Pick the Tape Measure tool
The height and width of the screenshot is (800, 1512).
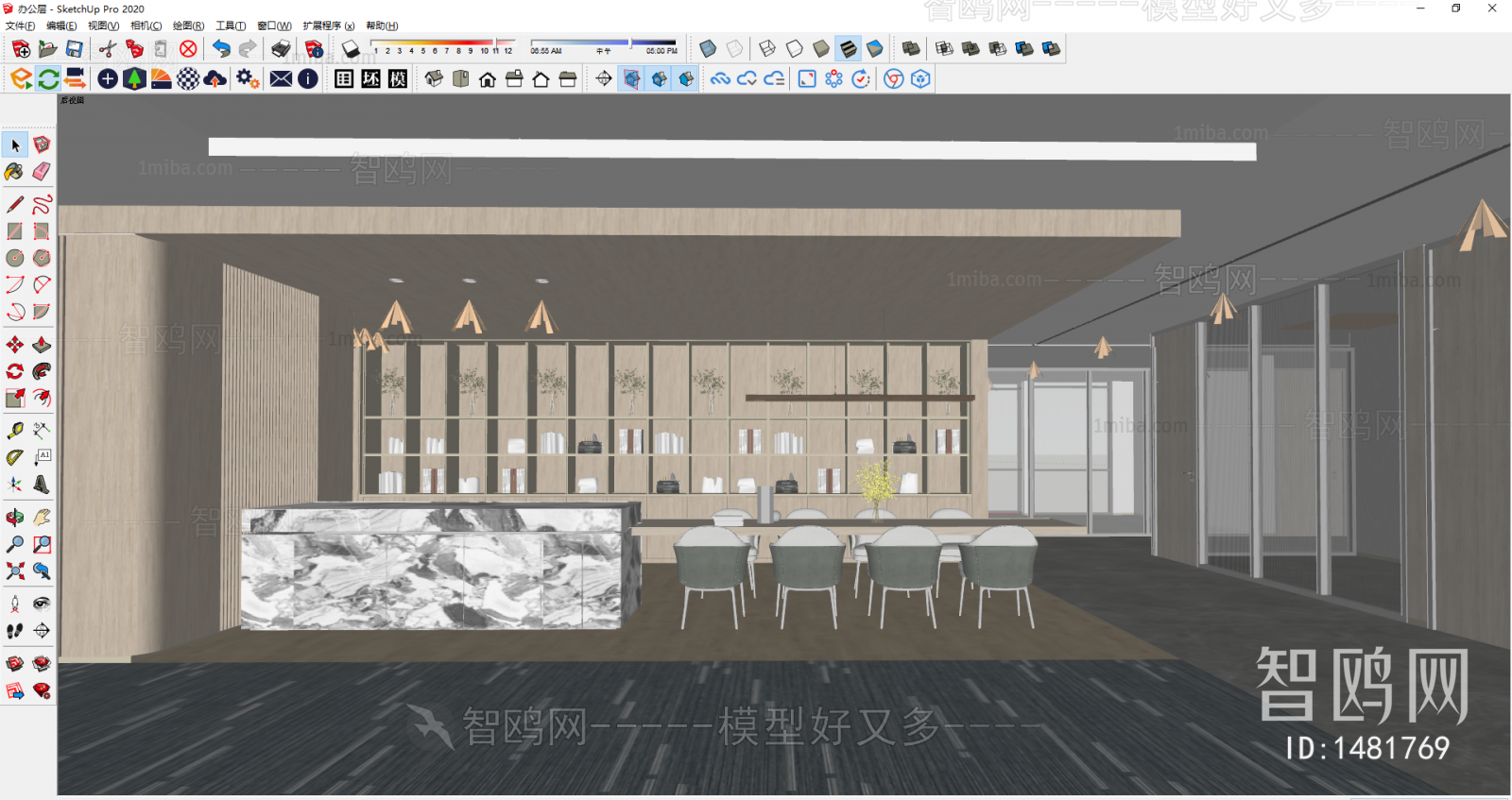(x=15, y=431)
